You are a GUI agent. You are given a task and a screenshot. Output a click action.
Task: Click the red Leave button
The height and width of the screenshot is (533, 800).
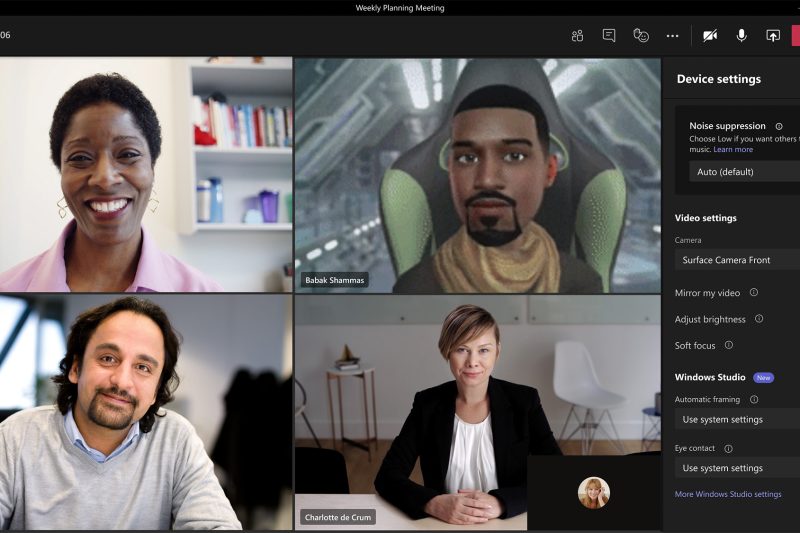coord(795,36)
